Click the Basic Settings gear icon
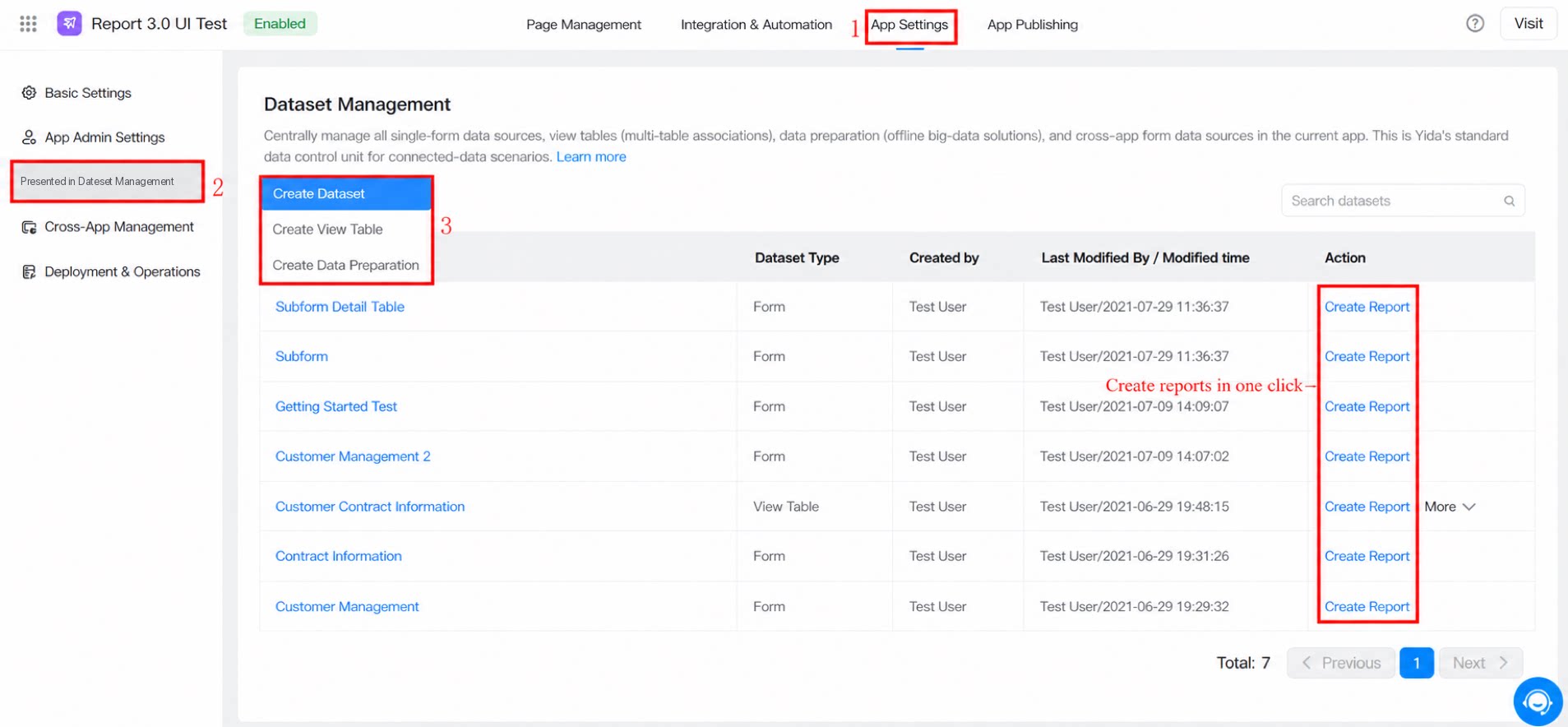1568x727 pixels. click(x=29, y=93)
